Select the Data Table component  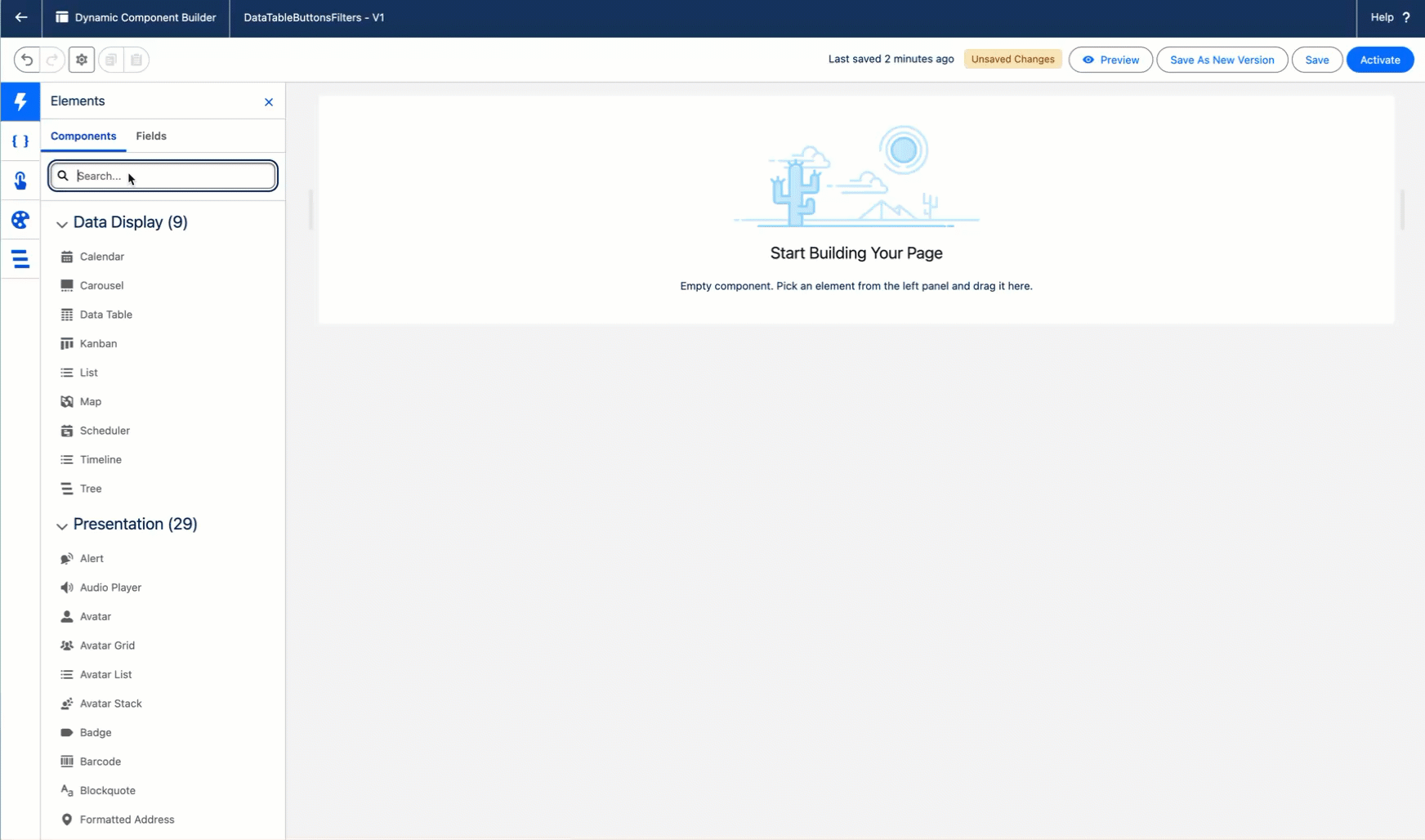click(105, 315)
